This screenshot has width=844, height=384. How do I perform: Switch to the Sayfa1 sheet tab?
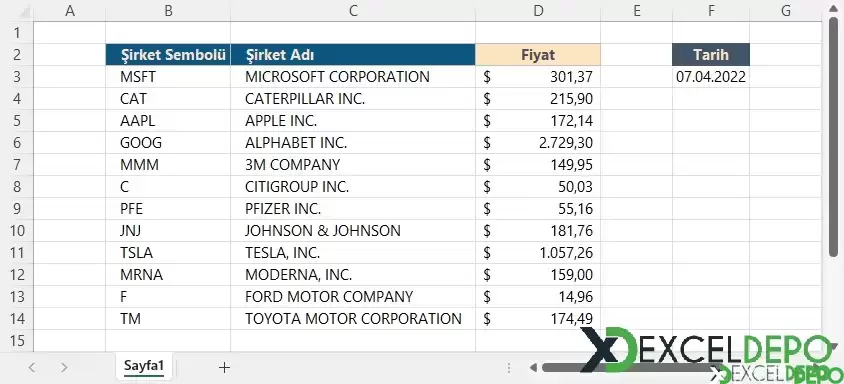click(x=144, y=366)
